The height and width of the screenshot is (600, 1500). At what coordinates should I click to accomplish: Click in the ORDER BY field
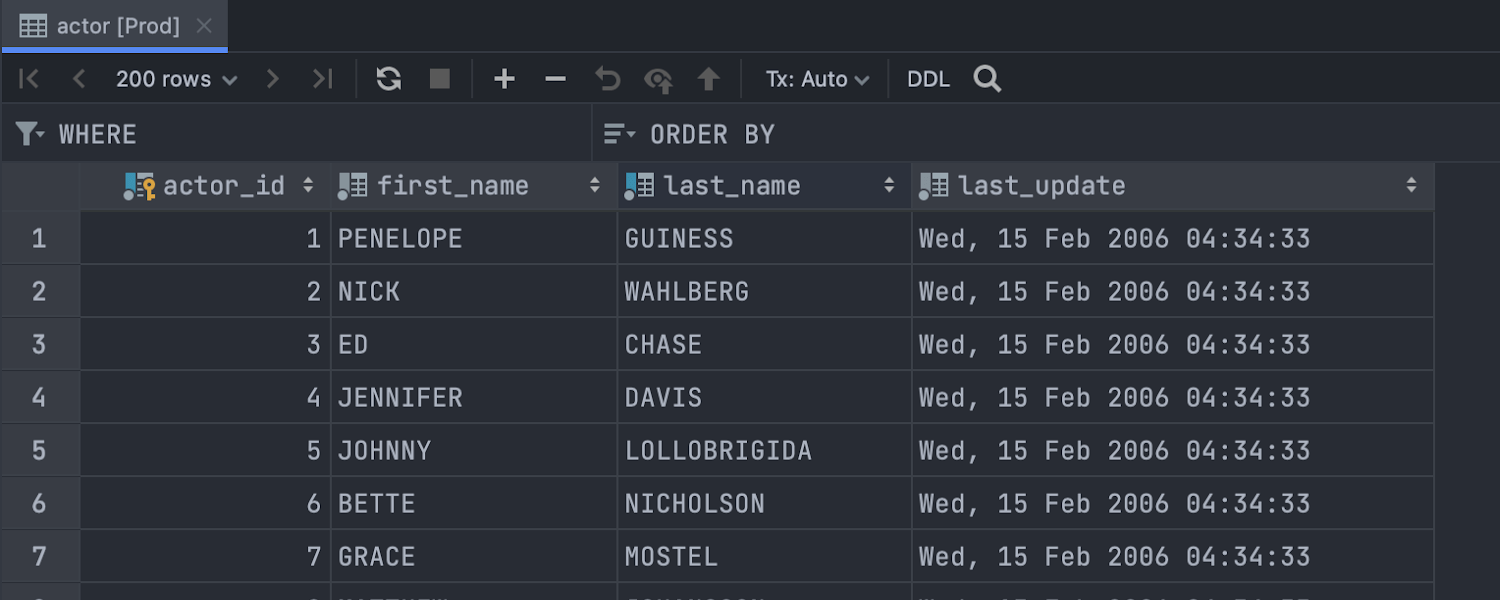(x=900, y=134)
